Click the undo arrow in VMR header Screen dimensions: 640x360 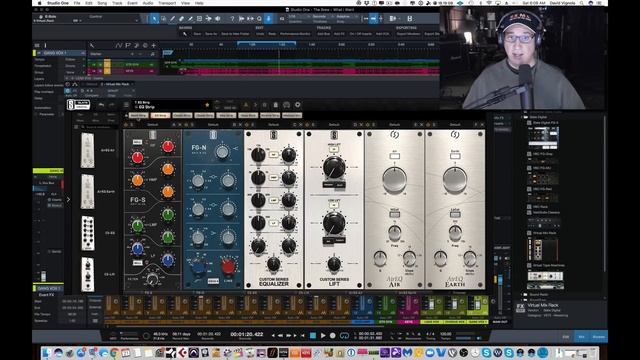101,105
